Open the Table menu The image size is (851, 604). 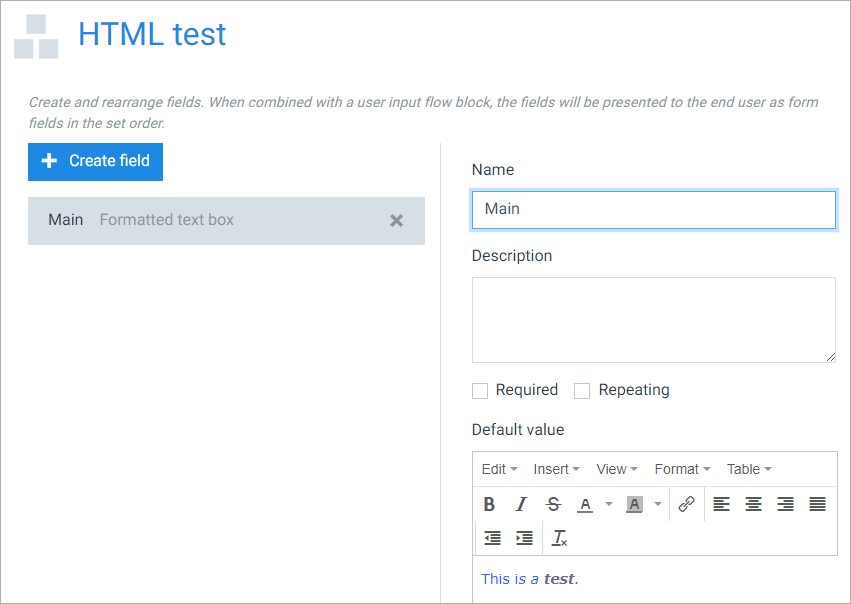click(x=749, y=469)
